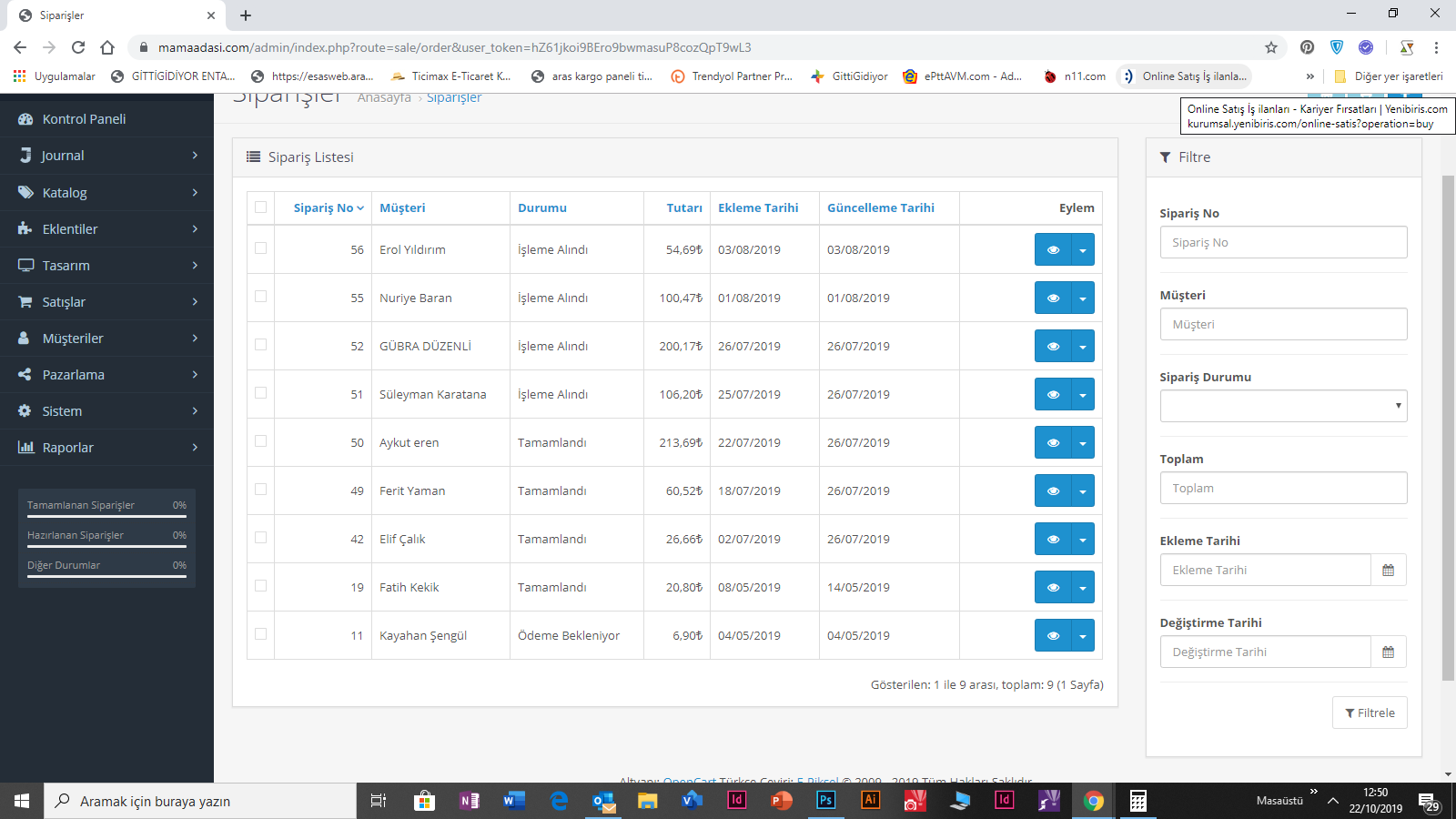
Task: Click the Filtrele button
Action: coord(1370,713)
